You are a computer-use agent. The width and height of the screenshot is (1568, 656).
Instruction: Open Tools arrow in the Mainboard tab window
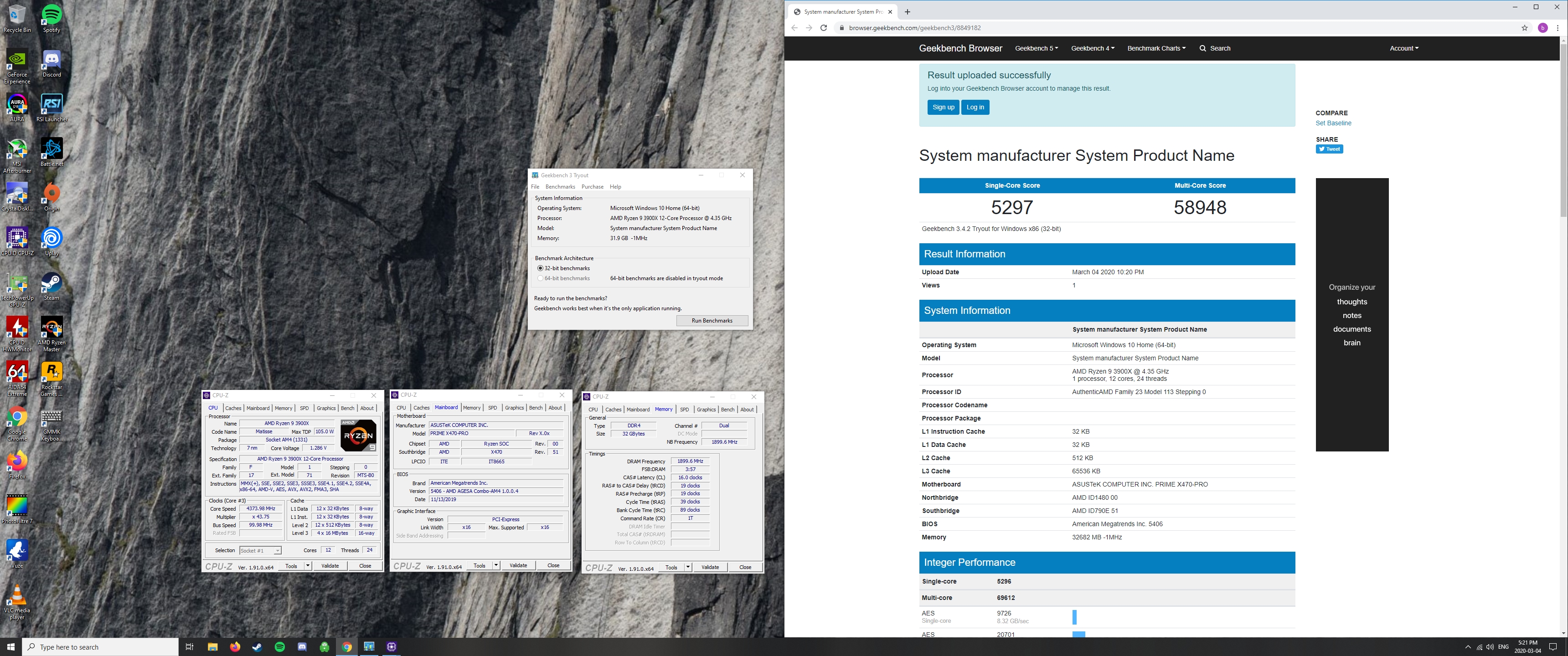tap(496, 565)
